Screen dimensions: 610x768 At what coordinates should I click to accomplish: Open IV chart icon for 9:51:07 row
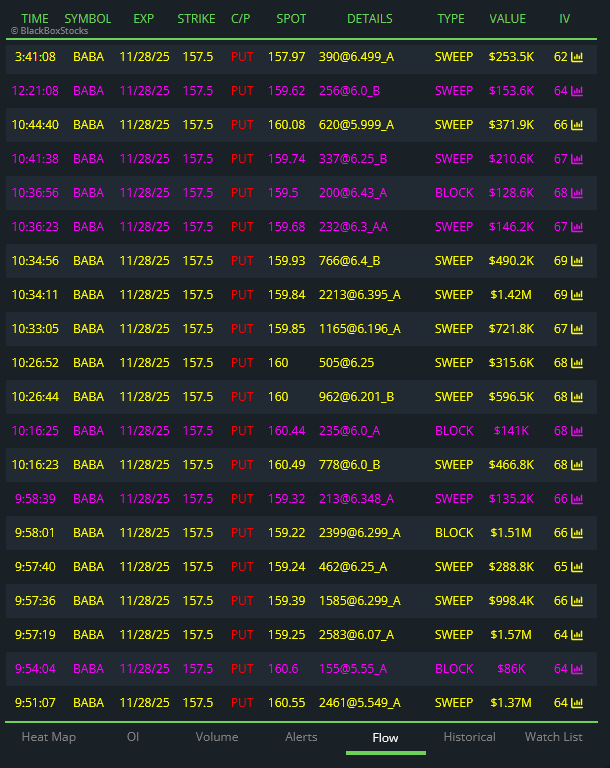577,703
